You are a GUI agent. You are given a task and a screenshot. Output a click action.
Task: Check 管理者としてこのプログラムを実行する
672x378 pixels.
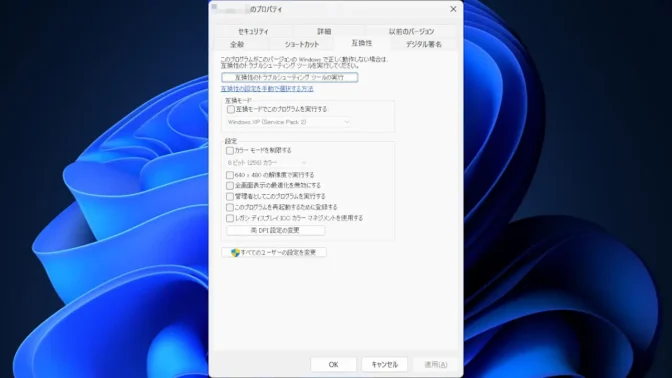click(230, 196)
